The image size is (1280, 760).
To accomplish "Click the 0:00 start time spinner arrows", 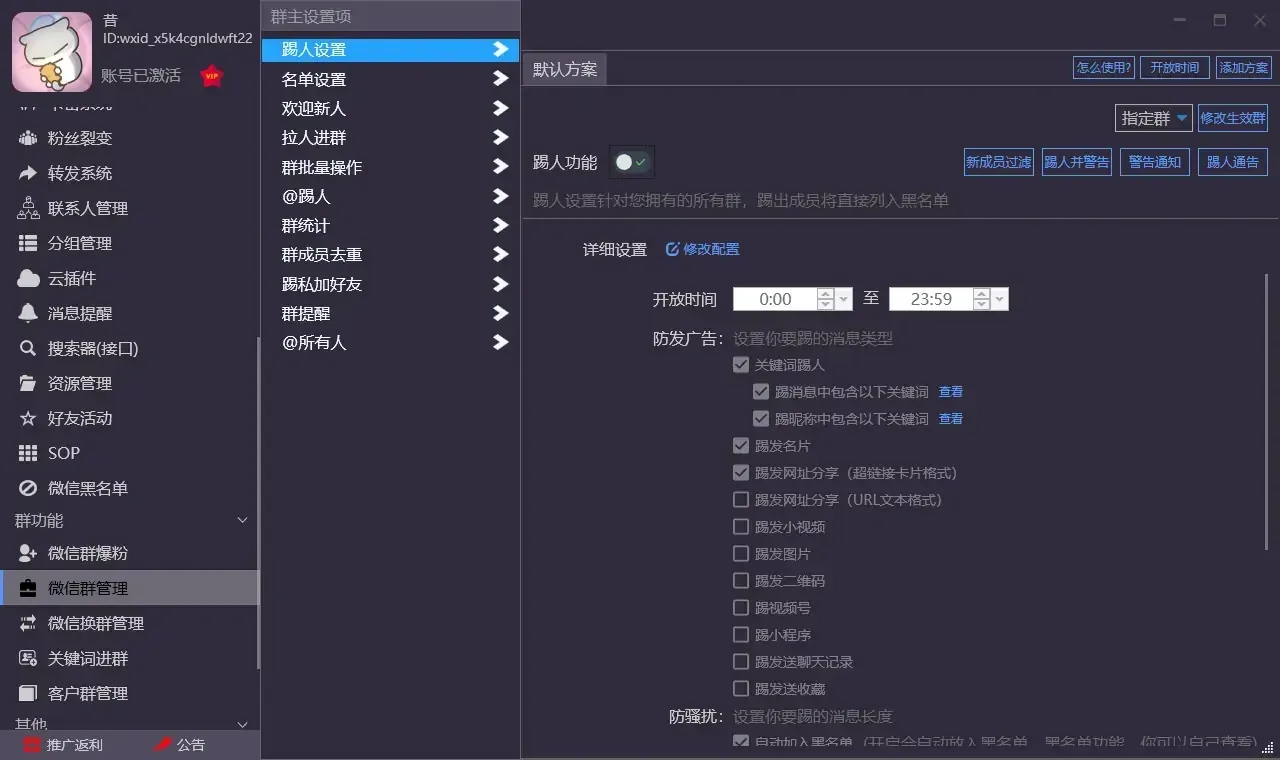I will point(826,299).
